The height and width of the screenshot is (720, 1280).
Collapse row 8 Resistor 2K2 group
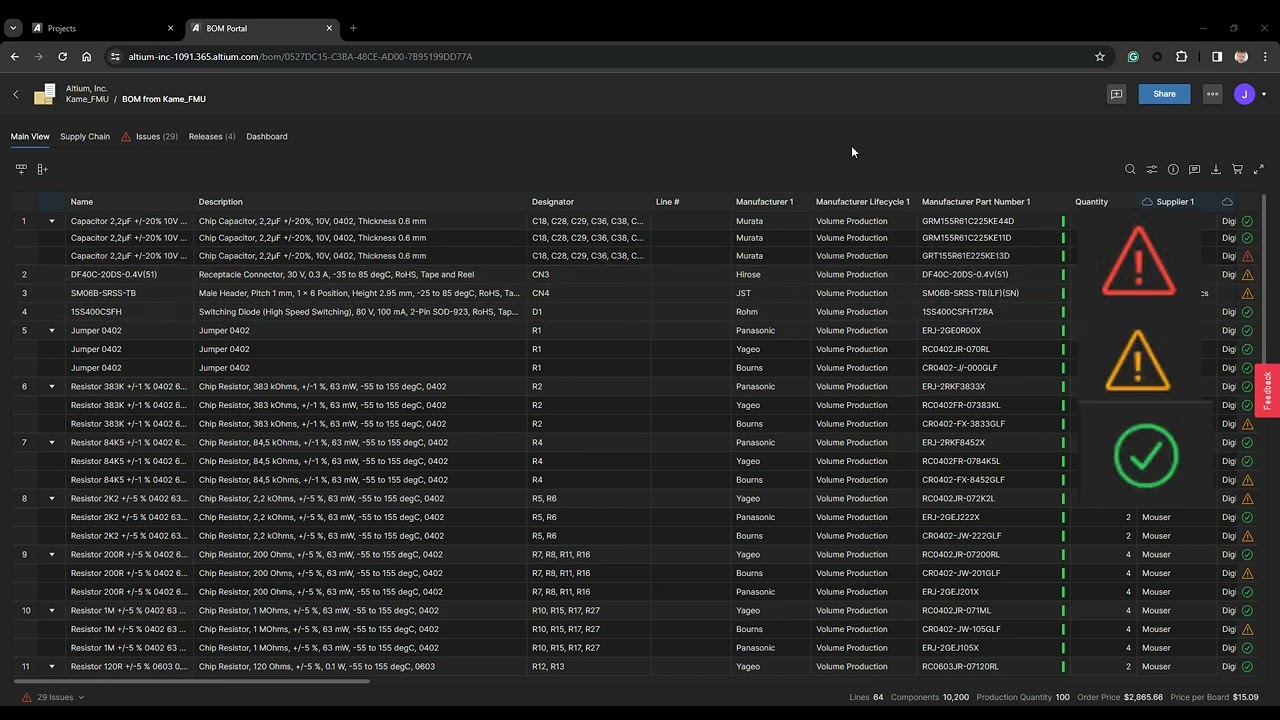[x=52, y=499]
